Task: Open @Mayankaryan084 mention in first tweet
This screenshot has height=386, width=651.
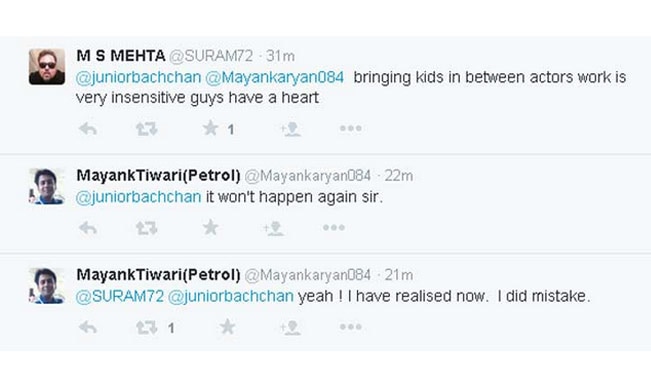Action: 275,77
